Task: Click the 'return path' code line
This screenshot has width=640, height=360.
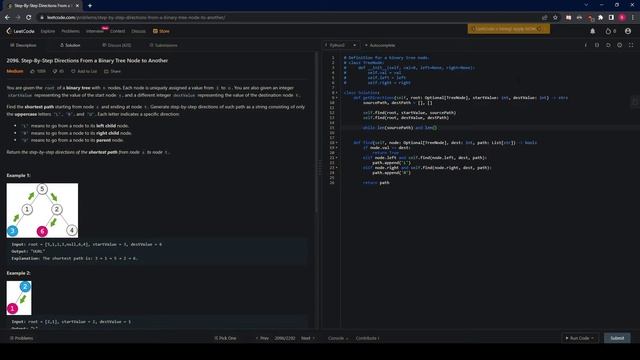Action: 376,183
